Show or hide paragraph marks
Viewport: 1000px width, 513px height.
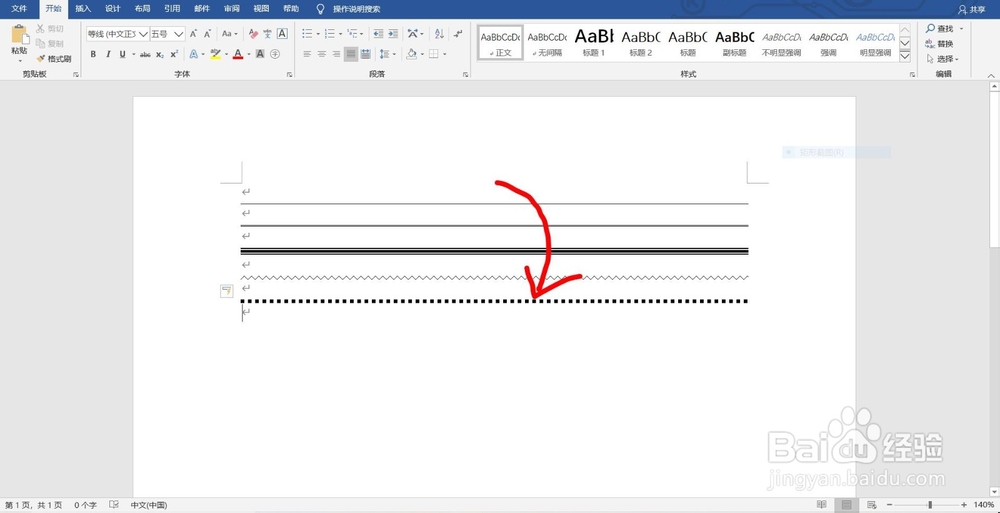click(458, 34)
